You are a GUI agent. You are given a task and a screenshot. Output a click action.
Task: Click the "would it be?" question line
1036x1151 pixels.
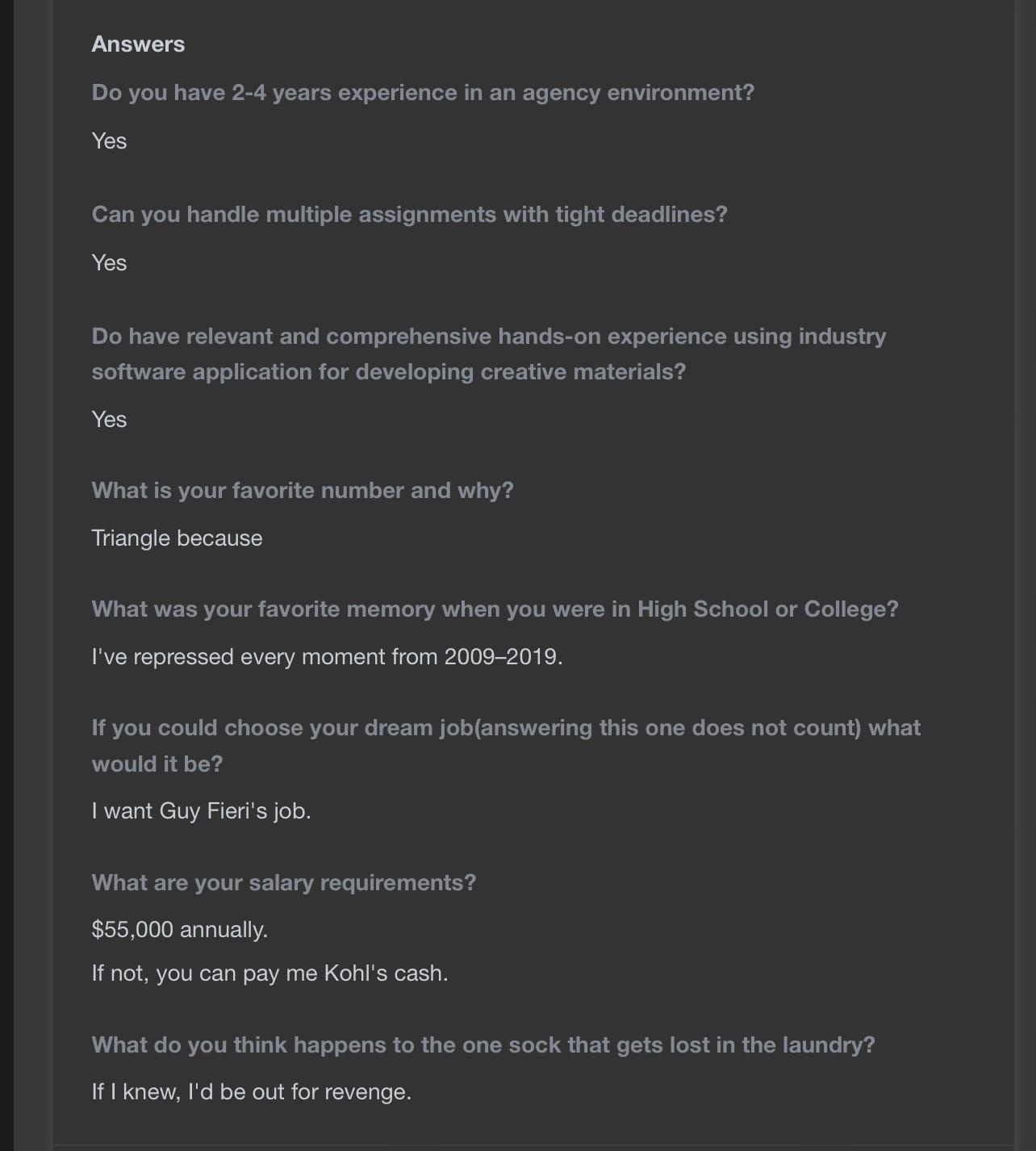point(157,764)
